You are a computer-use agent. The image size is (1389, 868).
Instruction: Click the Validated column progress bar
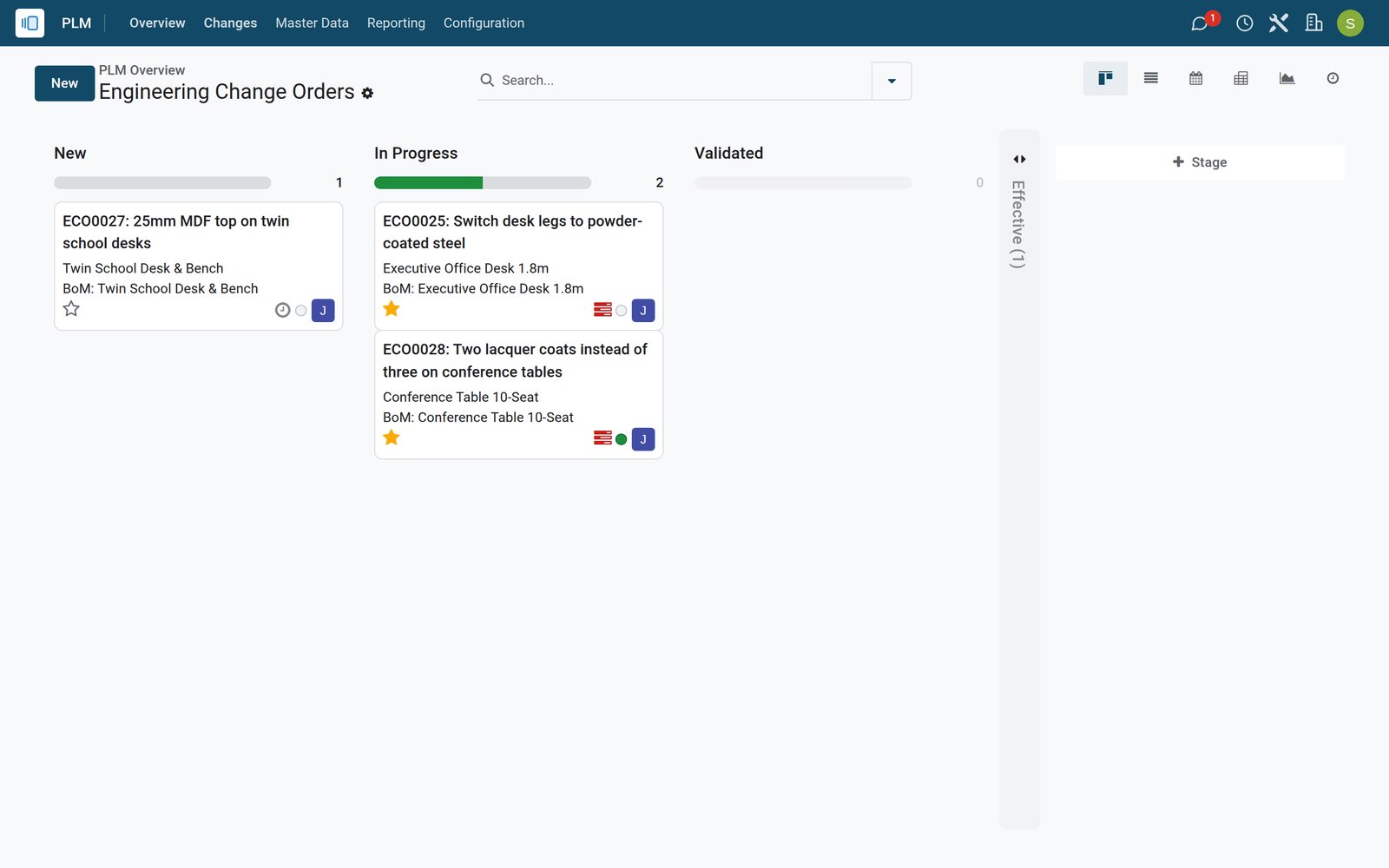(803, 183)
